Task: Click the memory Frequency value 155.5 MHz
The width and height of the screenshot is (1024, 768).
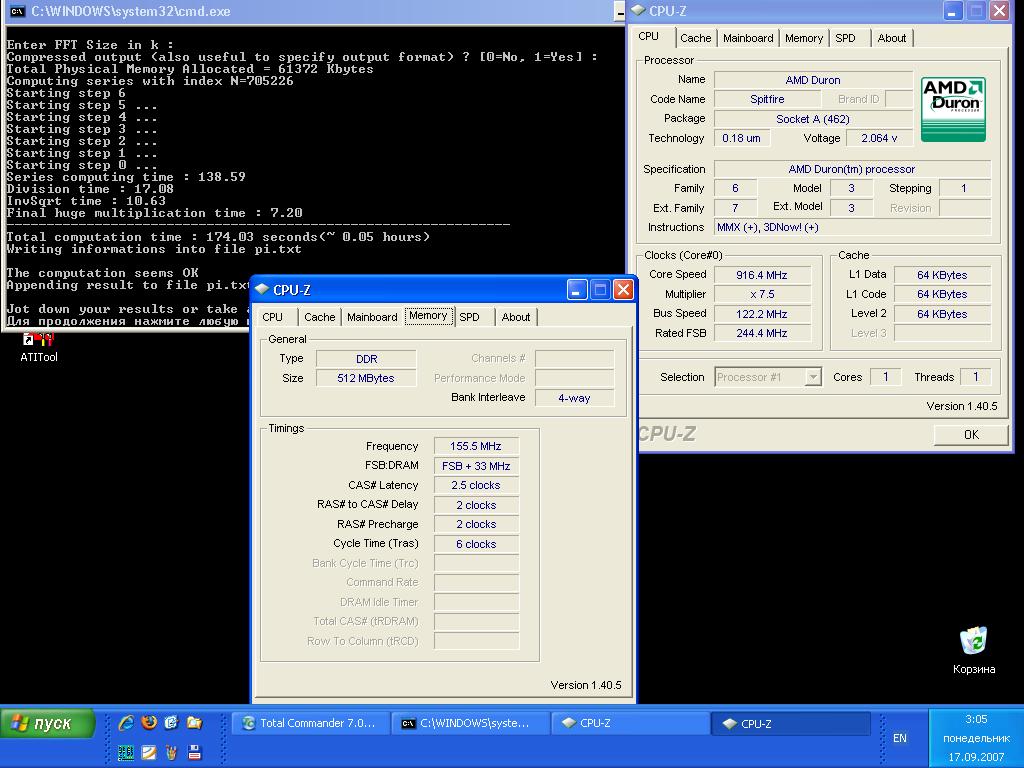Action: 476,446
